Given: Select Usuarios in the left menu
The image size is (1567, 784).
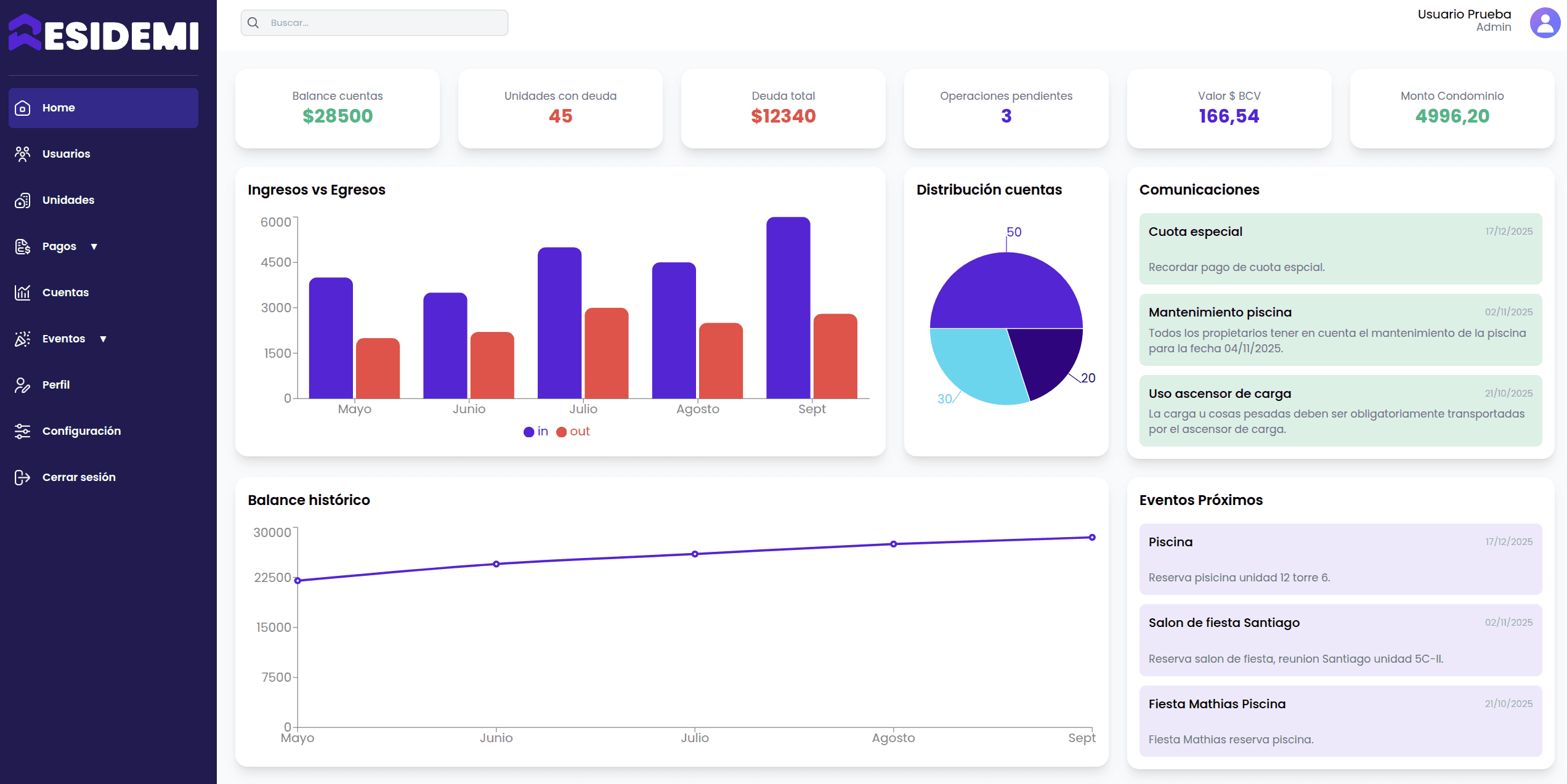Looking at the screenshot, I should (x=66, y=154).
